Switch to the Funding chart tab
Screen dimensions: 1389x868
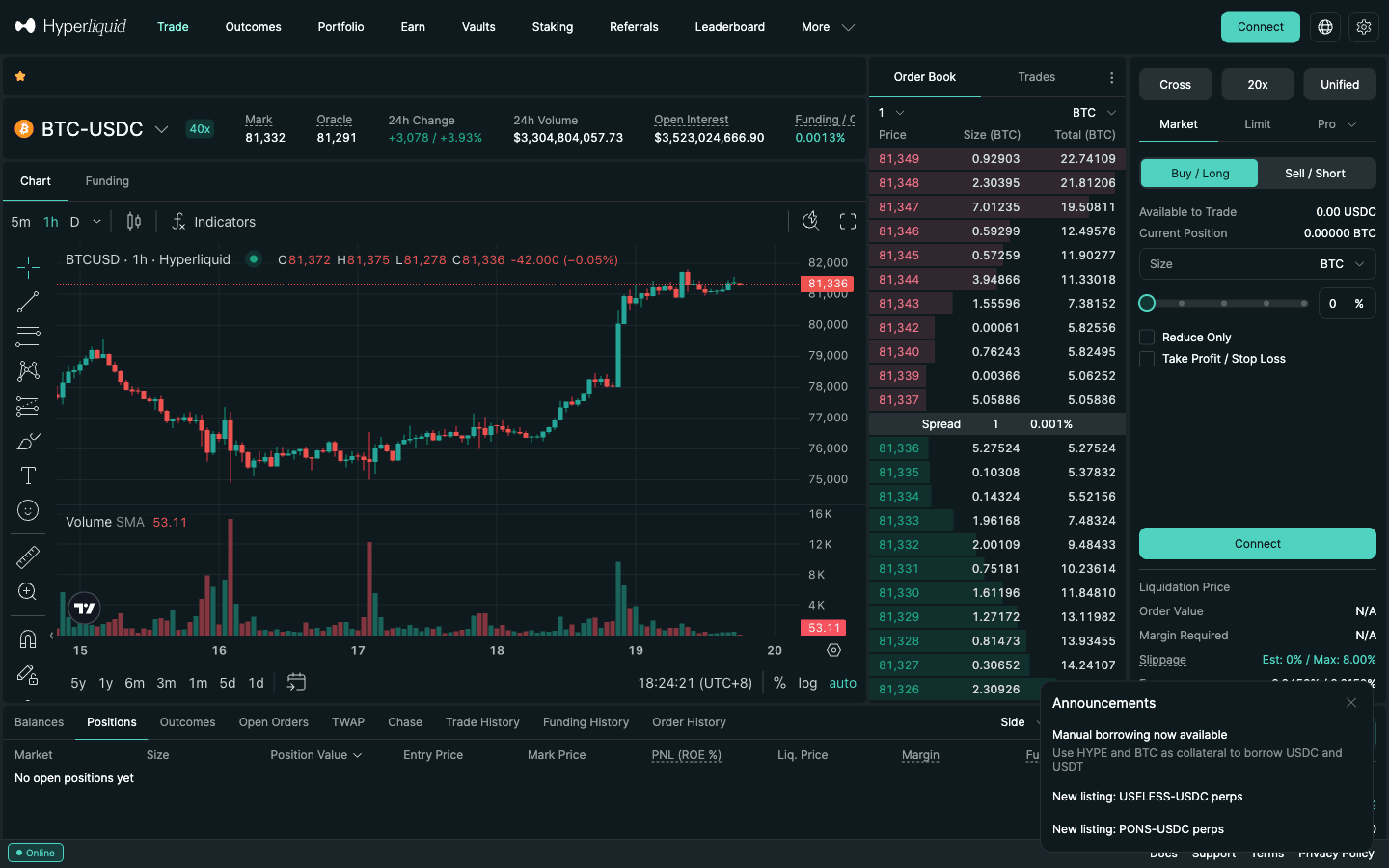(x=107, y=181)
